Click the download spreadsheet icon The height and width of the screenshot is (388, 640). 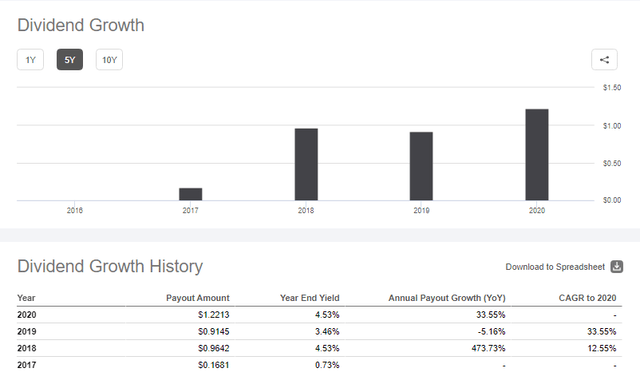coord(616,266)
